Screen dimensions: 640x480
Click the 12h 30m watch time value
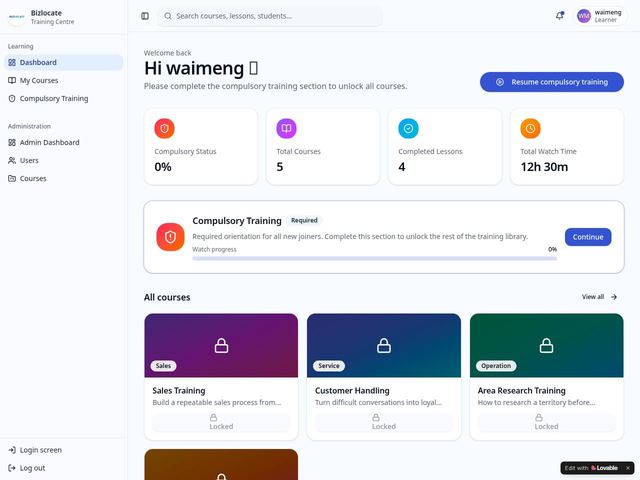pyautogui.click(x=544, y=167)
